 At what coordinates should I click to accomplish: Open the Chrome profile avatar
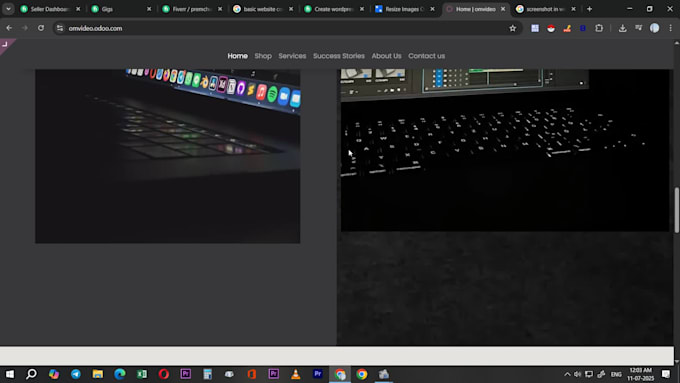click(654, 28)
